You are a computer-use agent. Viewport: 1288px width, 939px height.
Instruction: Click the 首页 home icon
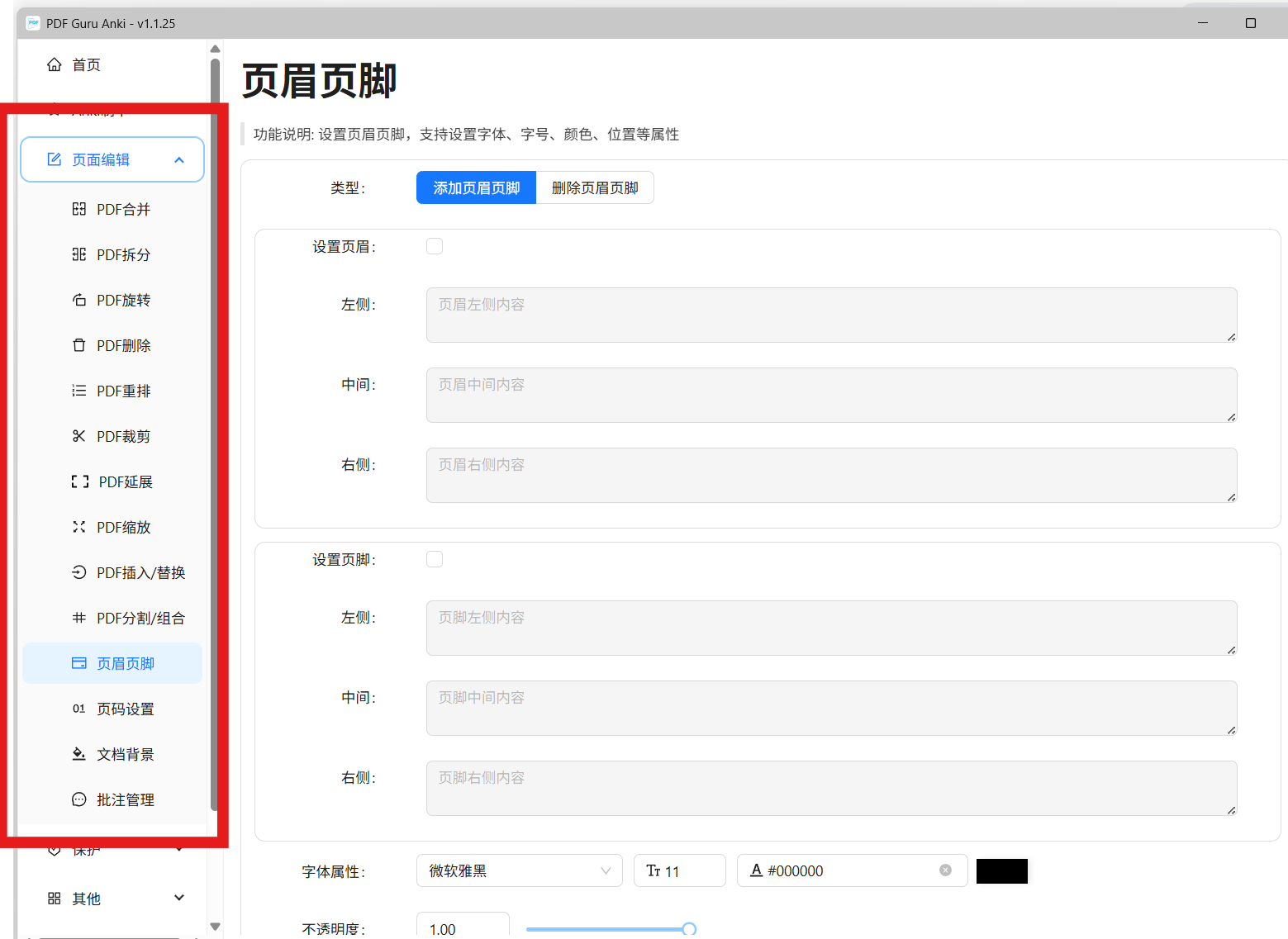coord(55,64)
